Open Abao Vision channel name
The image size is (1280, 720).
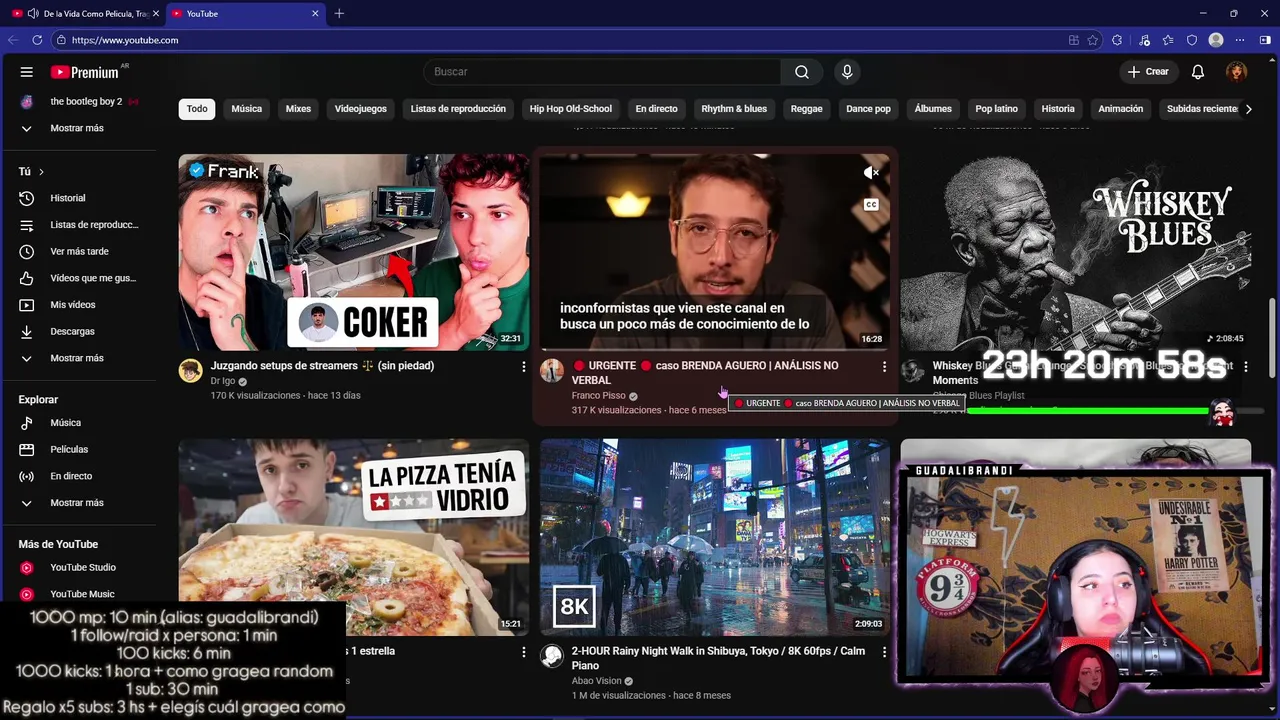[596, 681]
